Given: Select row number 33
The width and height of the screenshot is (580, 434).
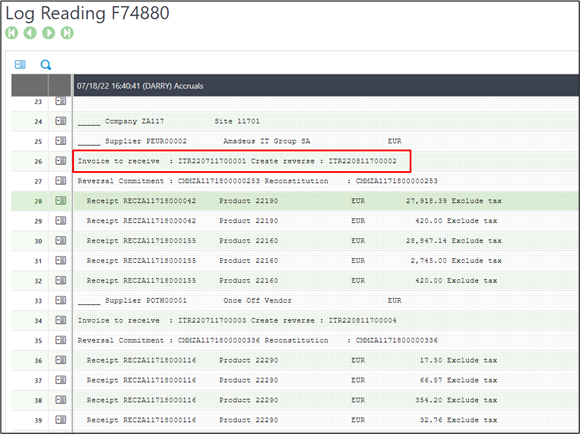Looking at the screenshot, I should [38, 301].
